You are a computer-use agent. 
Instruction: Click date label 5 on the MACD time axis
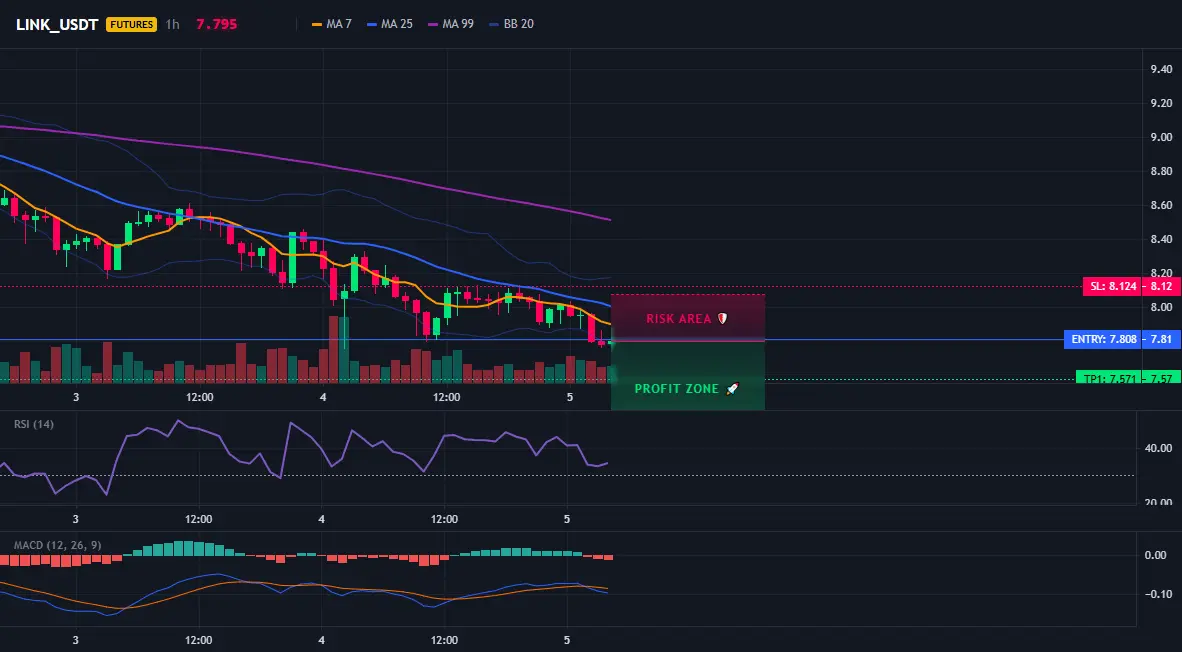(x=569, y=640)
